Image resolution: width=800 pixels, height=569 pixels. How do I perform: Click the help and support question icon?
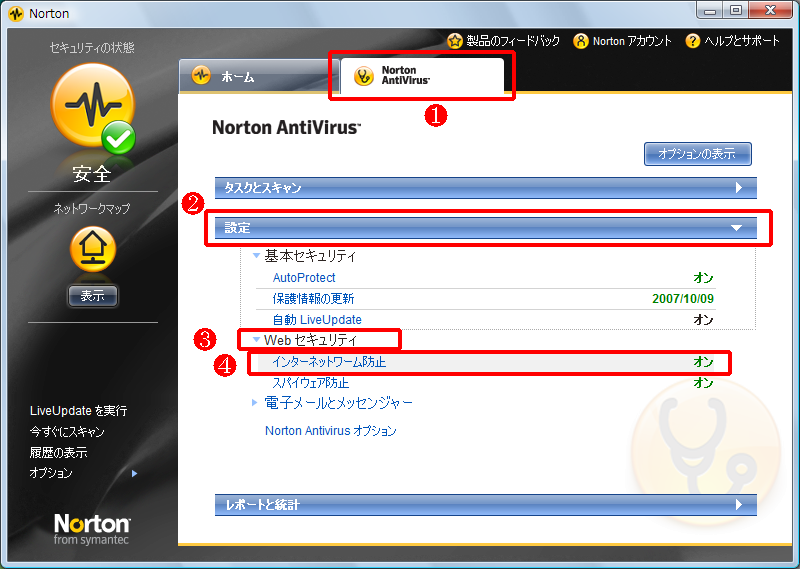click(692, 41)
